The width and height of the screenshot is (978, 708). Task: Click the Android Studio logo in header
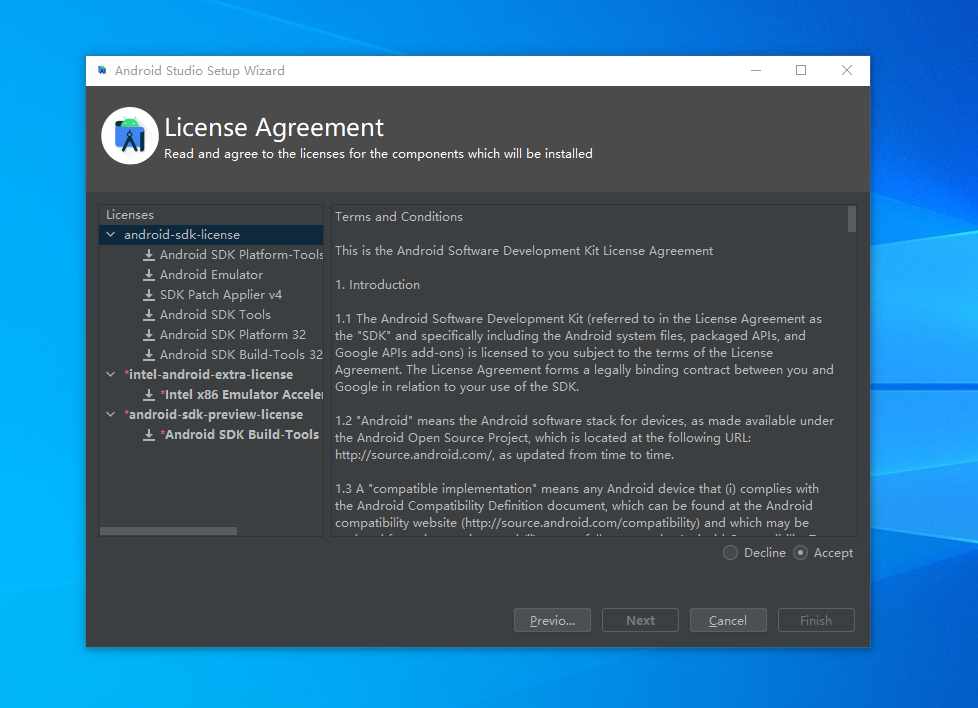click(130, 135)
